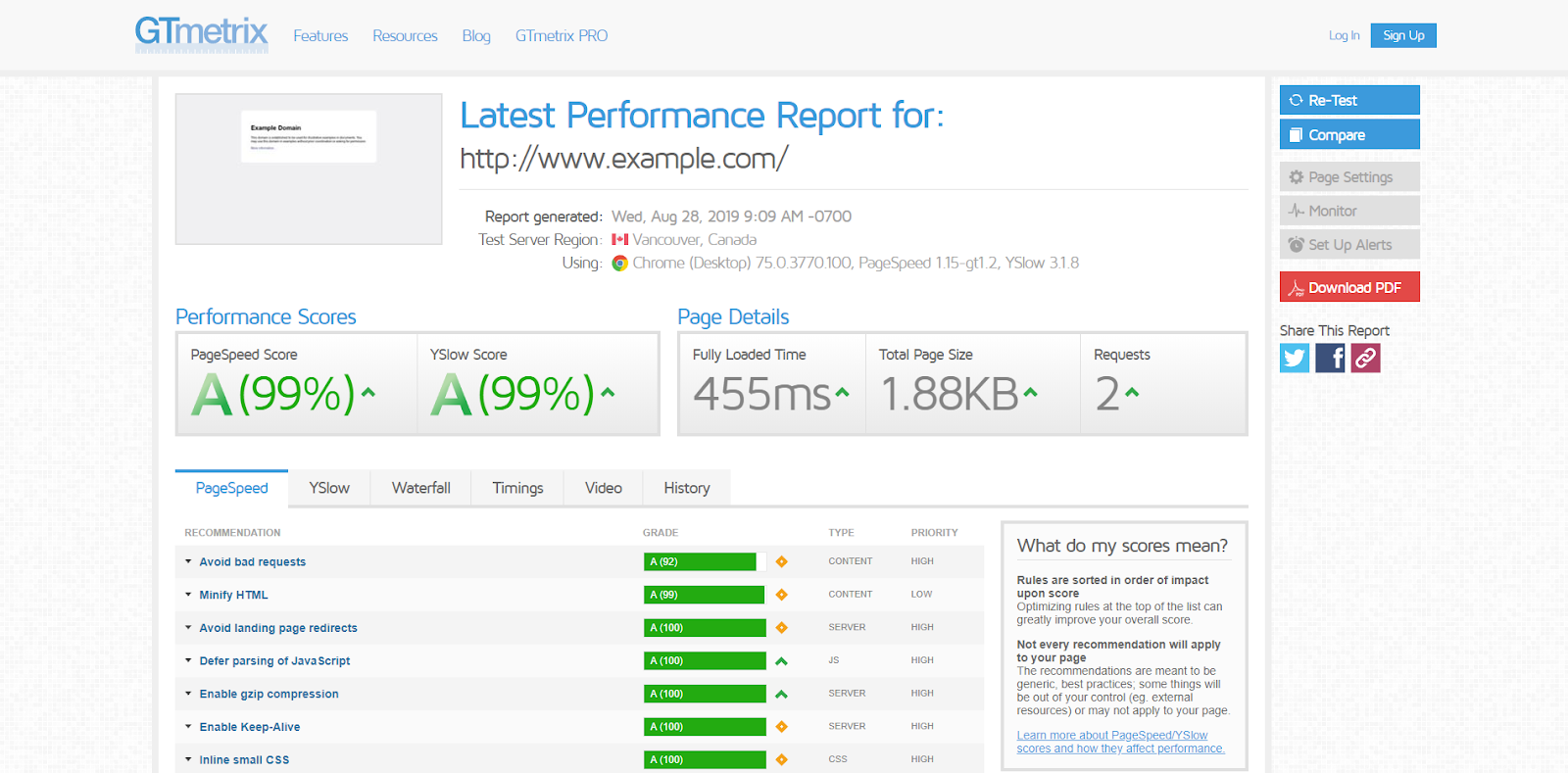
Task: Open the History tab
Action: pyautogui.click(x=687, y=488)
